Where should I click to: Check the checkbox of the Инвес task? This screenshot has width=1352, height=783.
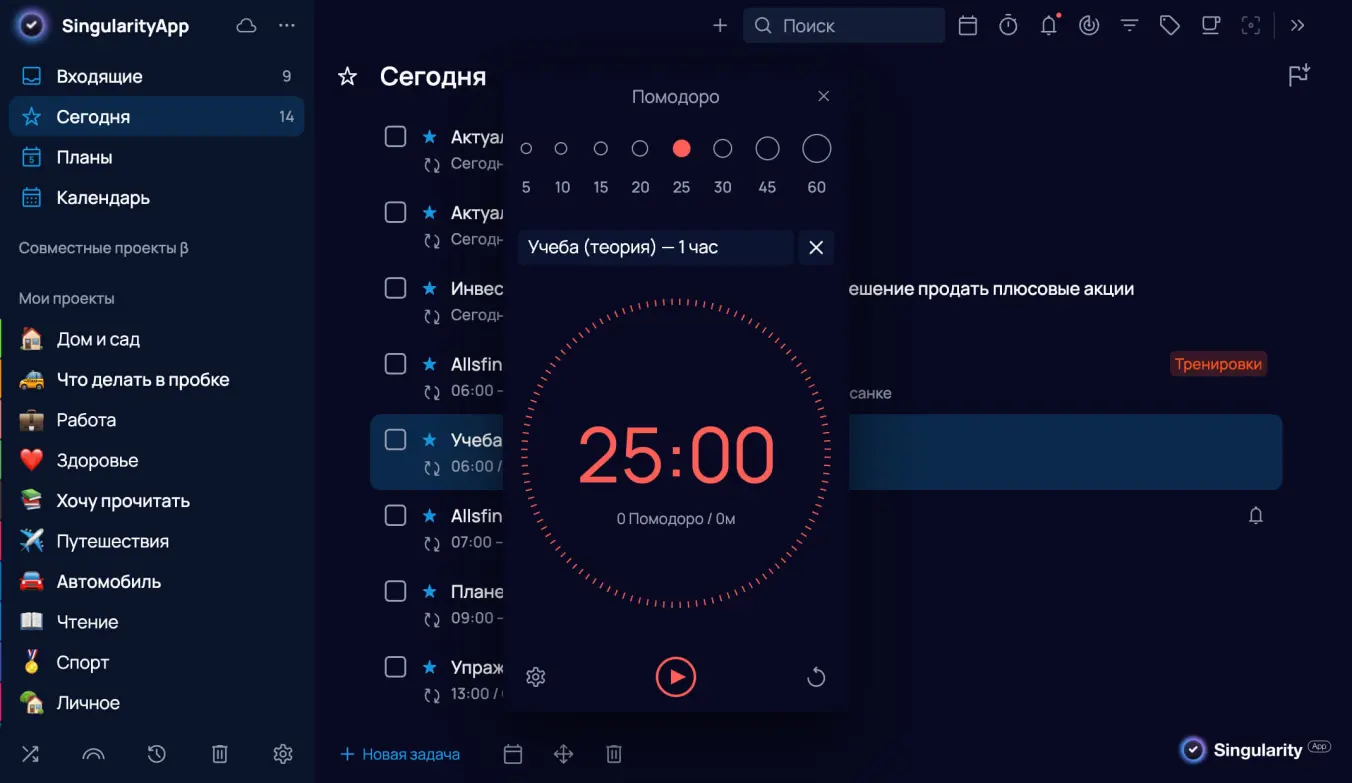pyautogui.click(x=395, y=287)
